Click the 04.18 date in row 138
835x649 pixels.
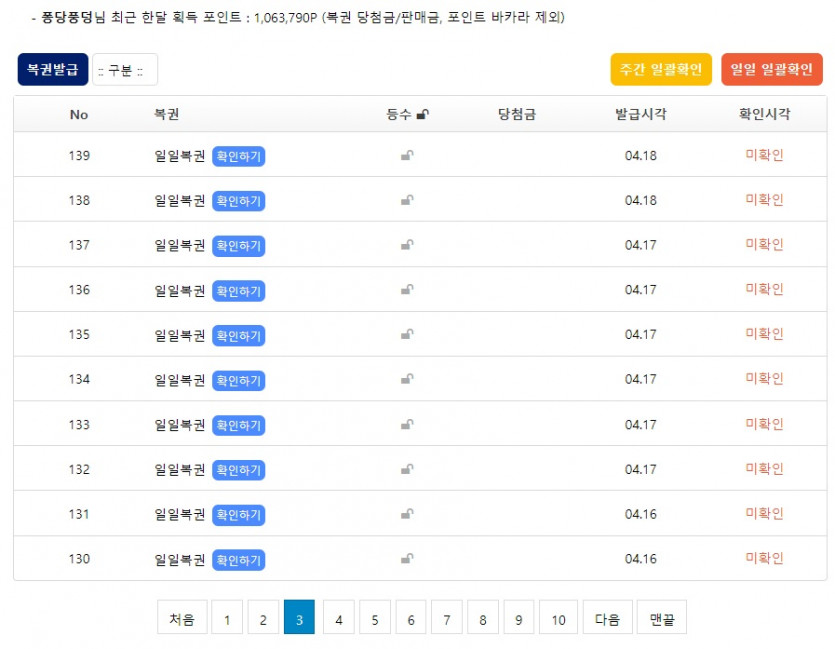click(641, 201)
